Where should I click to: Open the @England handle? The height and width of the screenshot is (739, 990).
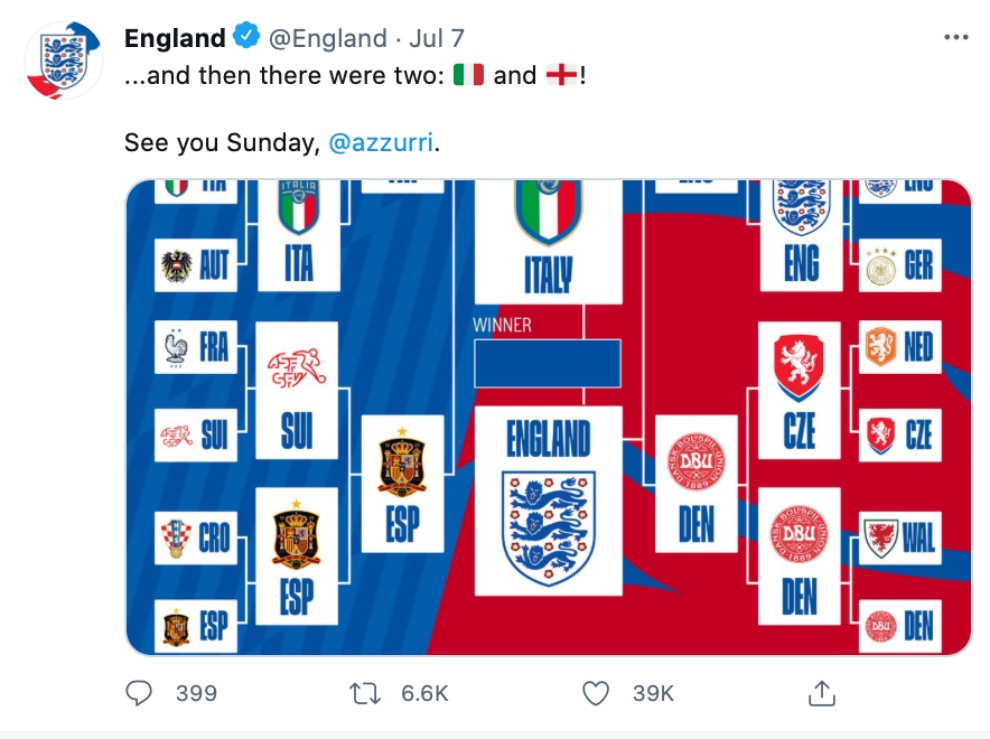click(328, 39)
